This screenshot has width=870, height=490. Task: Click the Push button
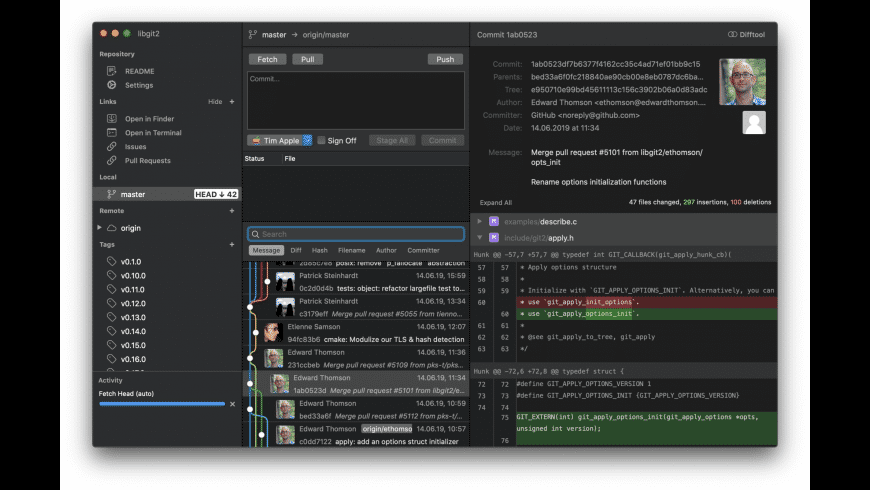(445, 59)
